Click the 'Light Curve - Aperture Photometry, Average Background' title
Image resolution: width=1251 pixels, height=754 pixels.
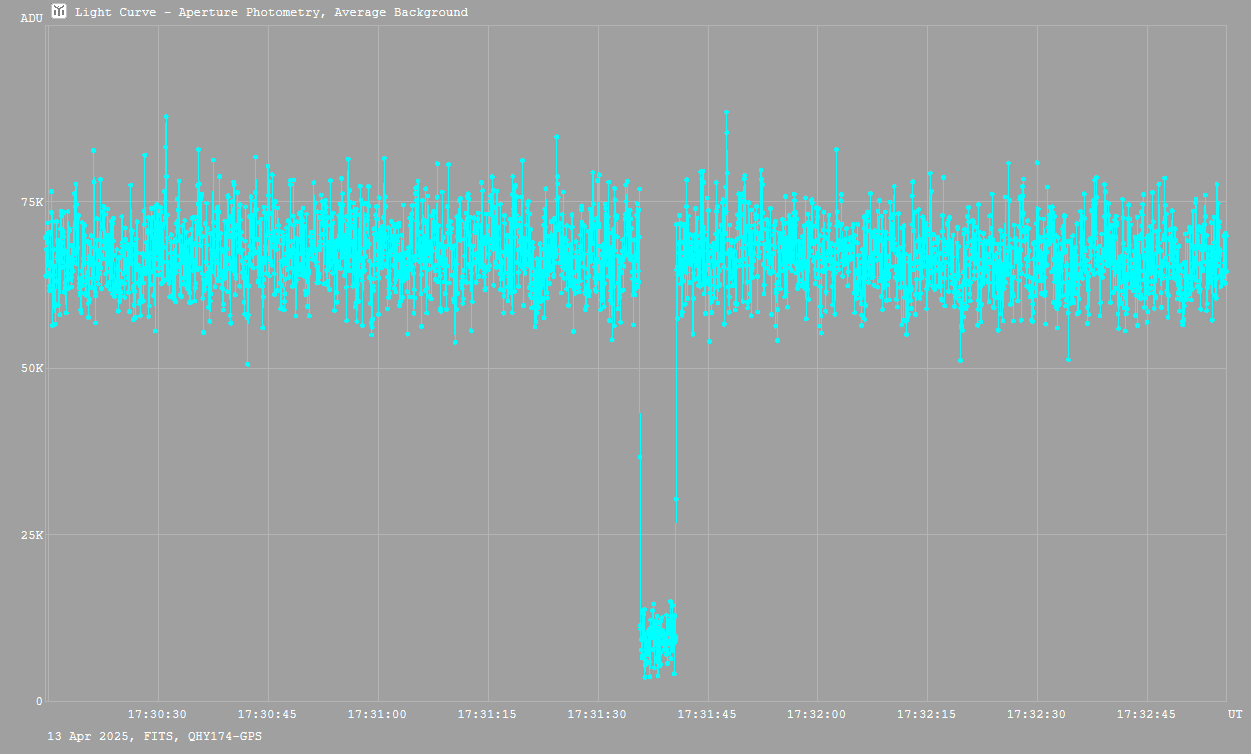tap(271, 12)
